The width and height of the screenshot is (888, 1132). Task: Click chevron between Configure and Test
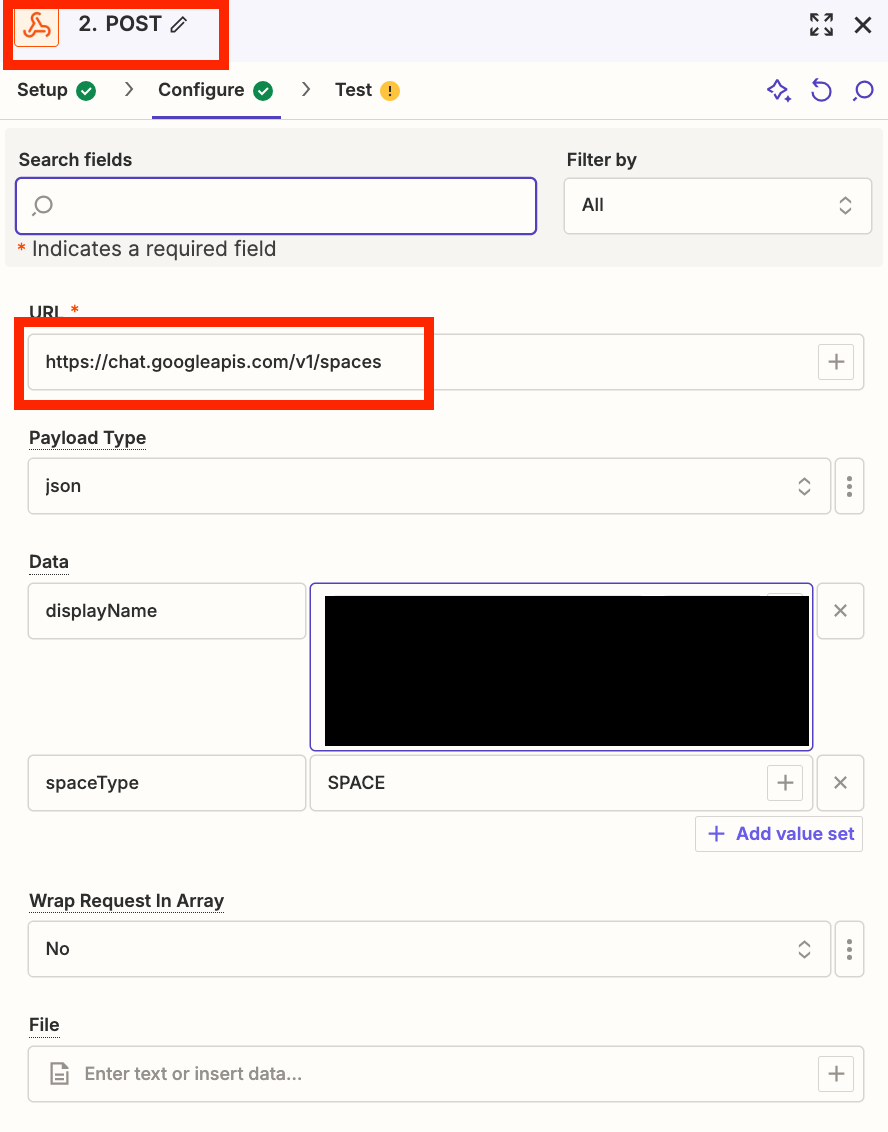pyautogui.click(x=306, y=90)
